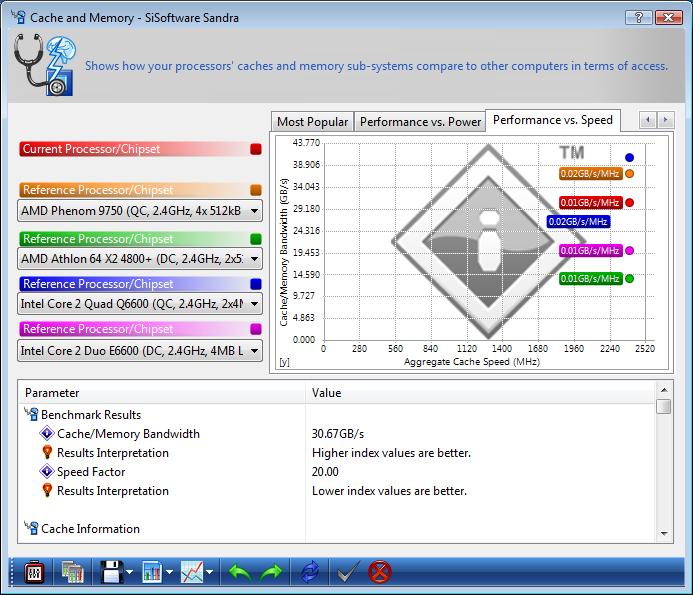Viewport: 693px width, 595px height.
Task: Toggle the orange reference processor swatch
Action: click(x=255, y=190)
